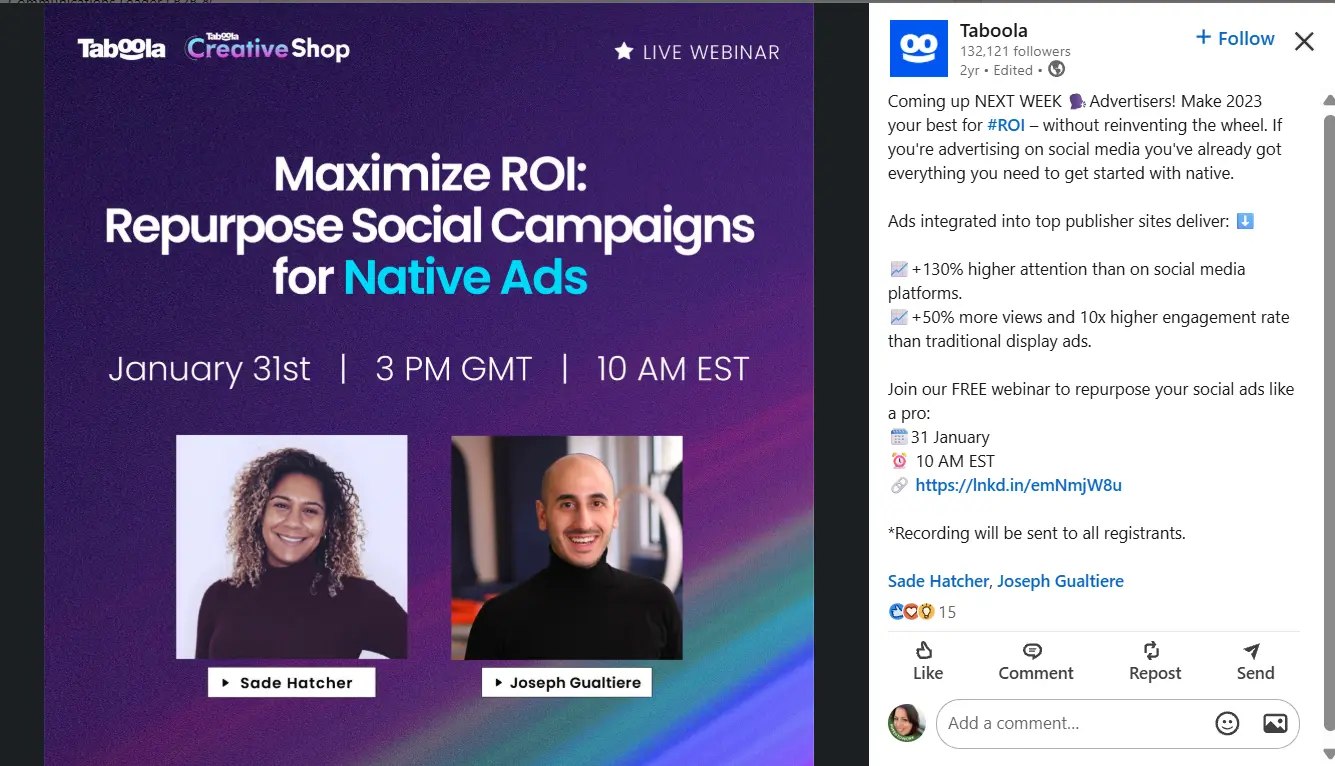Attach an image to the comment

point(1274,723)
